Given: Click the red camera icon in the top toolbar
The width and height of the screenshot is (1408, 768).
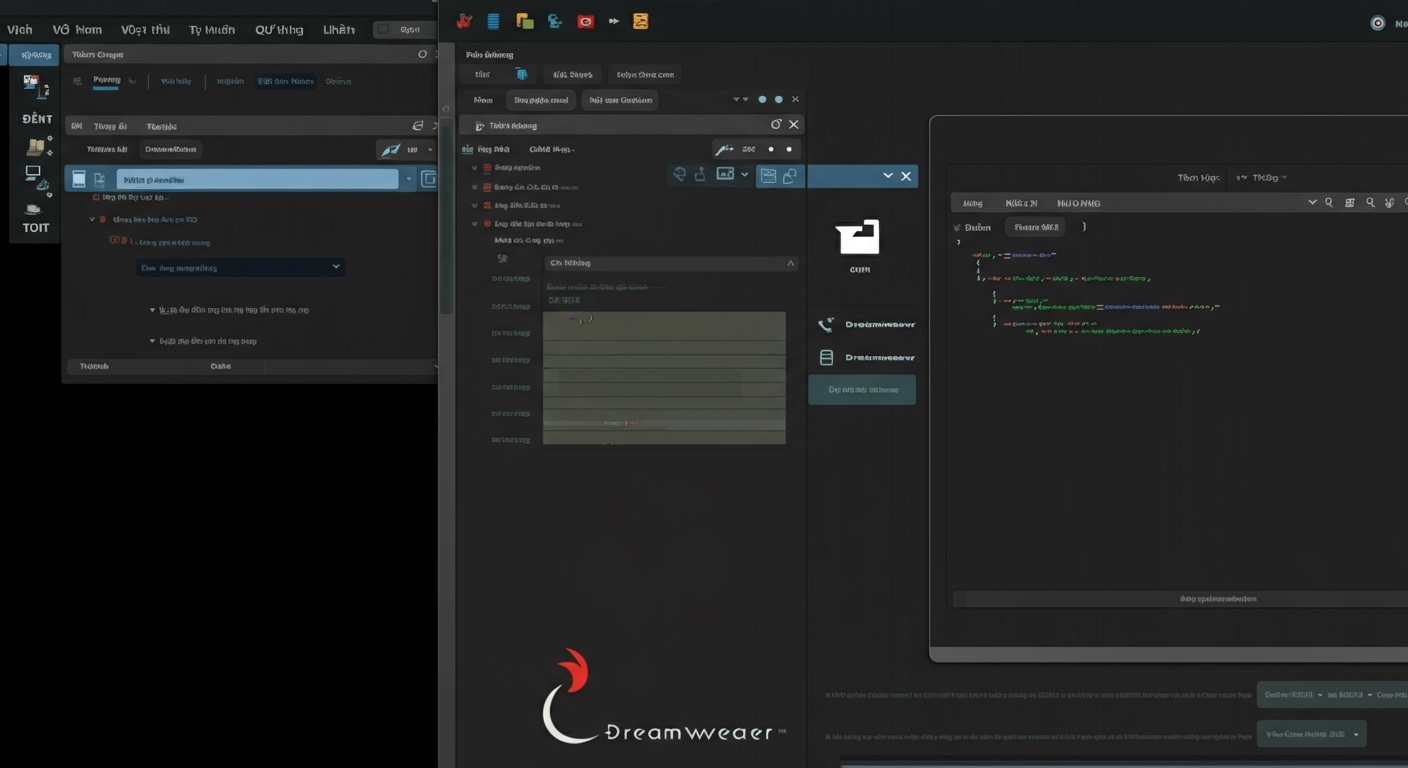Looking at the screenshot, I should pyautogui.click(x=586, y=20).
